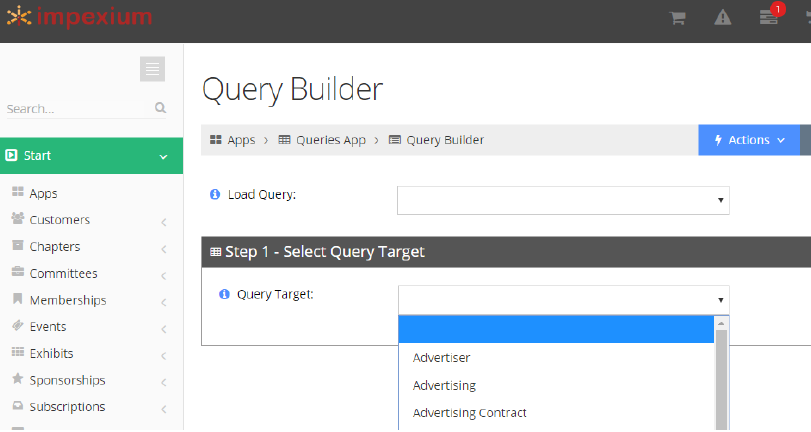Click the Queries App table icon in breadcrumb
Viewport: 811px width, 432px height.
coord(284,139)
